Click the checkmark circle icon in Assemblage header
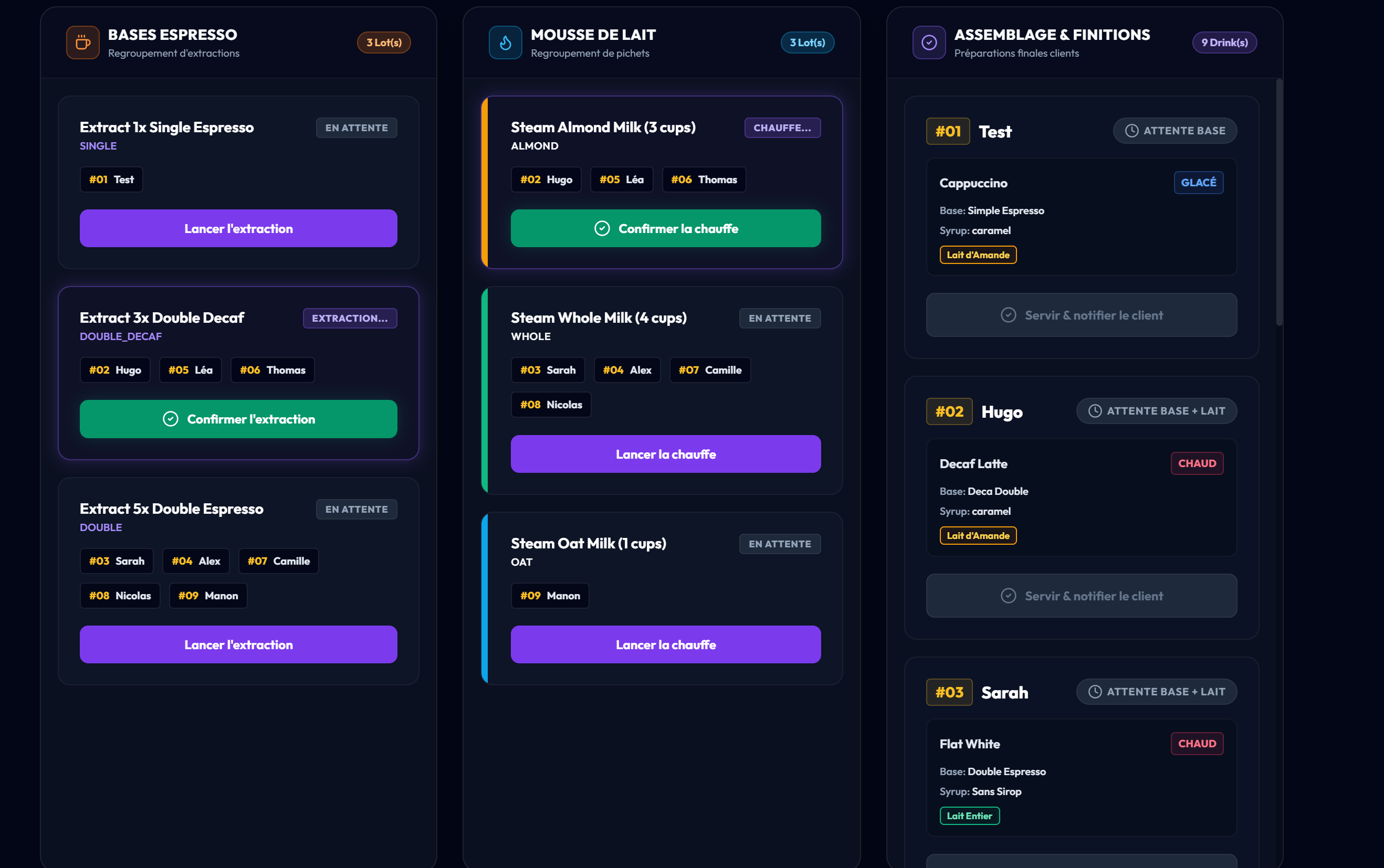Screen dimensions: 1384x868 [929, 43]
